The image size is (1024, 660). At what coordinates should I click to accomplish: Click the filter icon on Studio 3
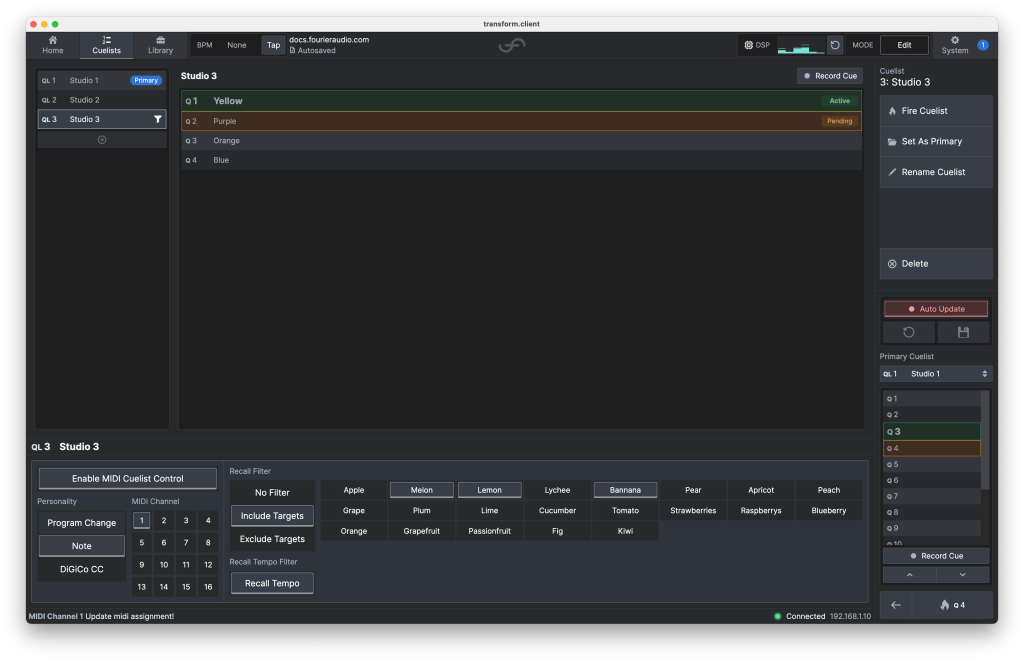click(x=157, y=119)
